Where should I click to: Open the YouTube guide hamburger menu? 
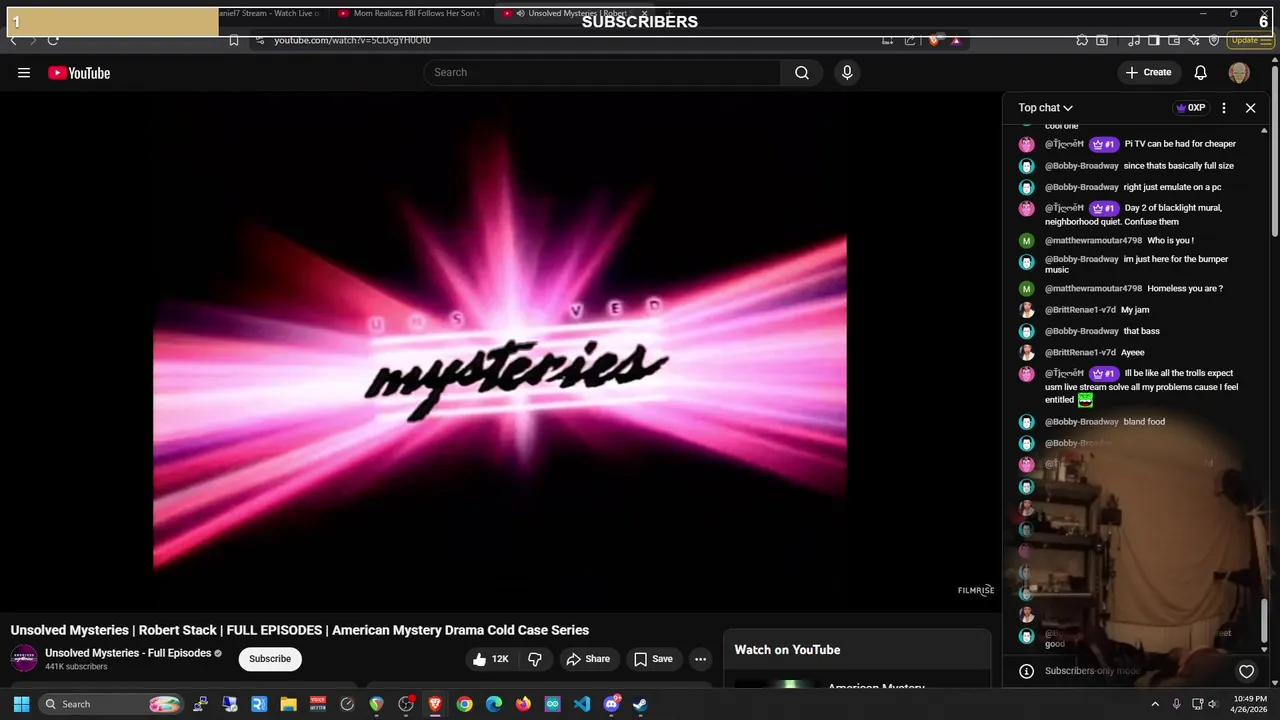[x=24, y=73]
